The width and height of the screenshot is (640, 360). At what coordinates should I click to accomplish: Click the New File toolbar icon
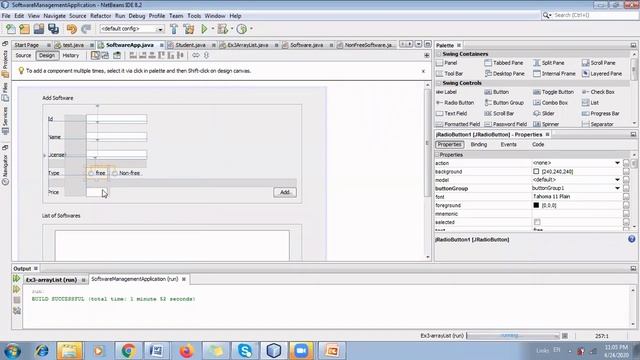[11, 29]
